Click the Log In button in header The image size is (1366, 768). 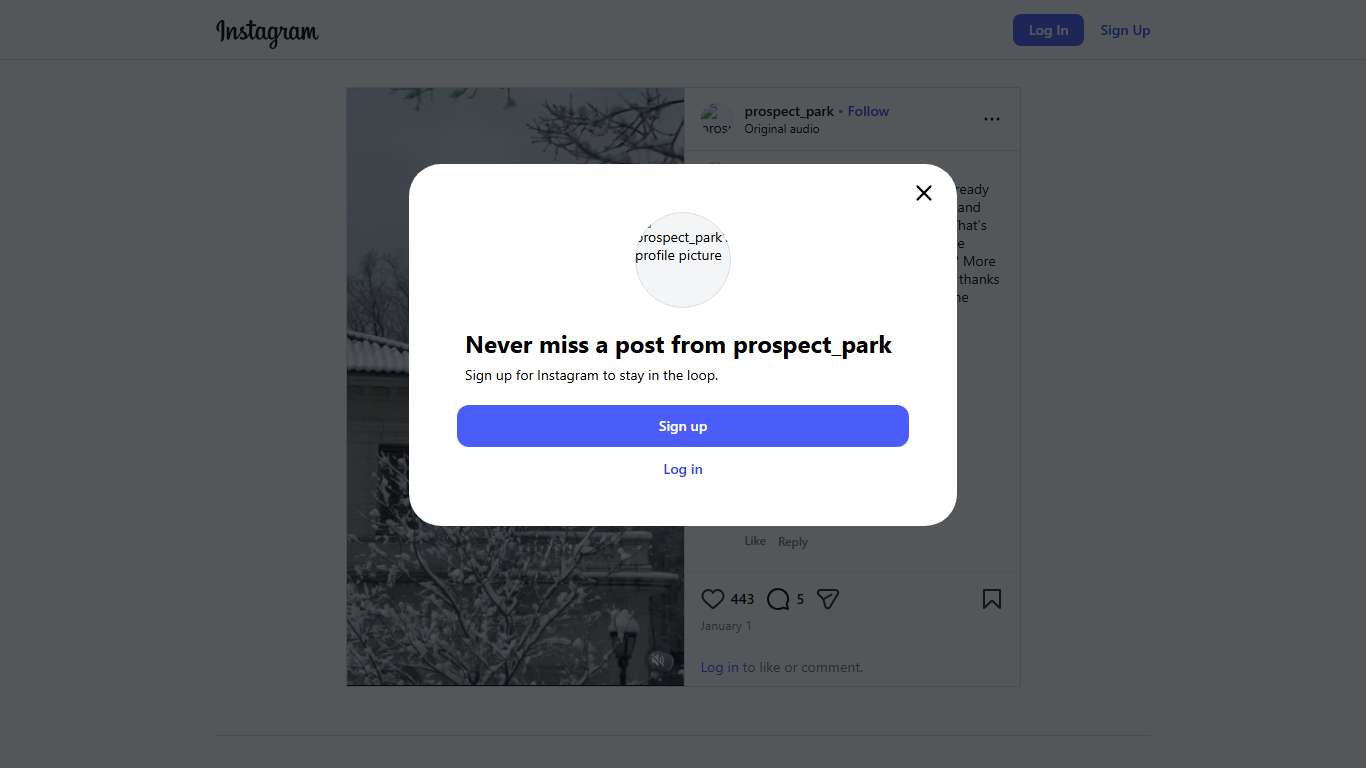(1048, 30)
